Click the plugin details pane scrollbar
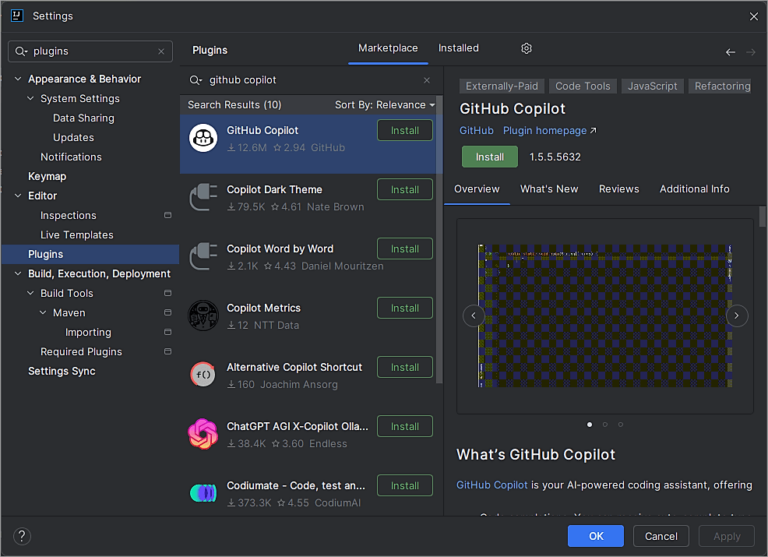Screen dimensions: 768x557 (762, 217)
